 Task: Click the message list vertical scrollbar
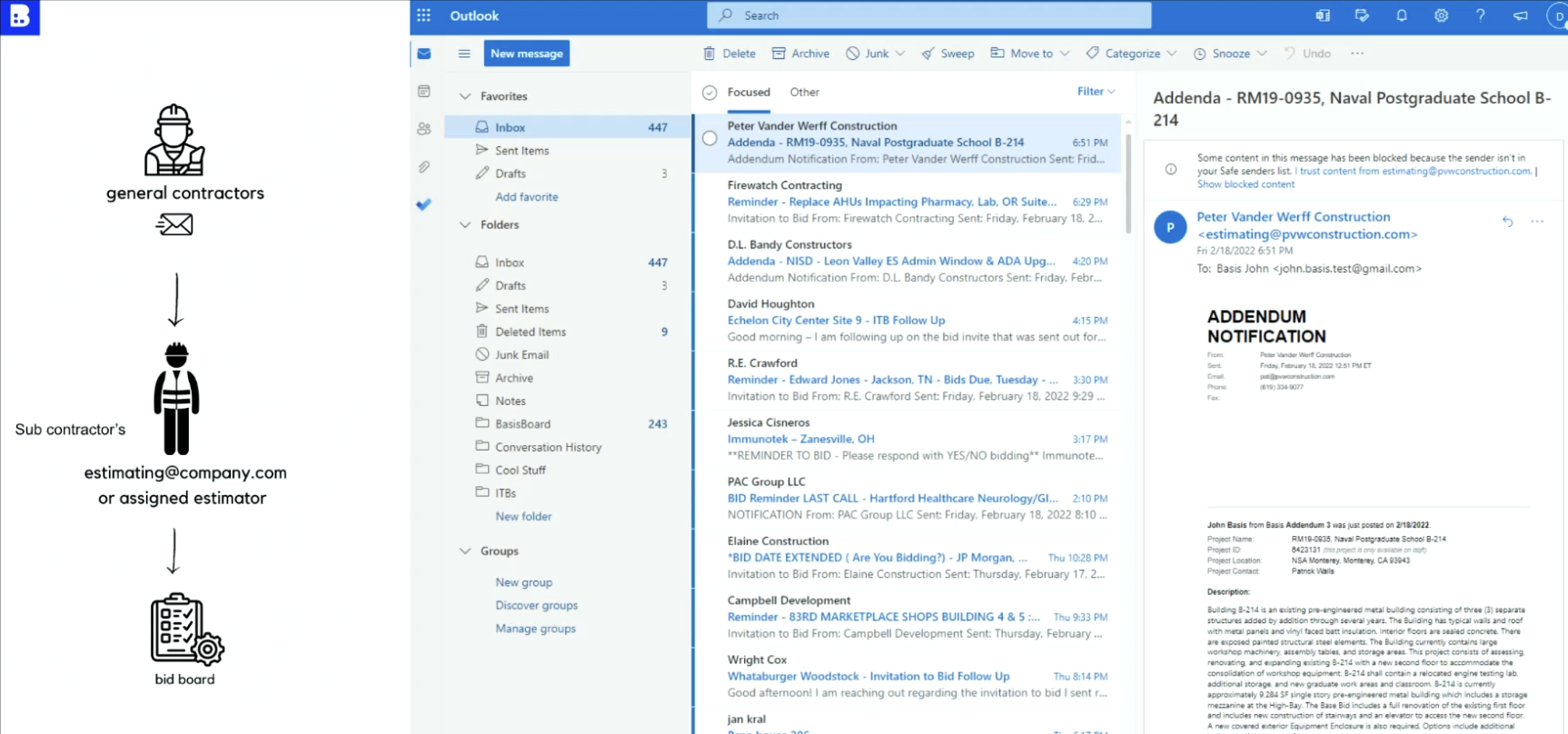click(1128, 182)
